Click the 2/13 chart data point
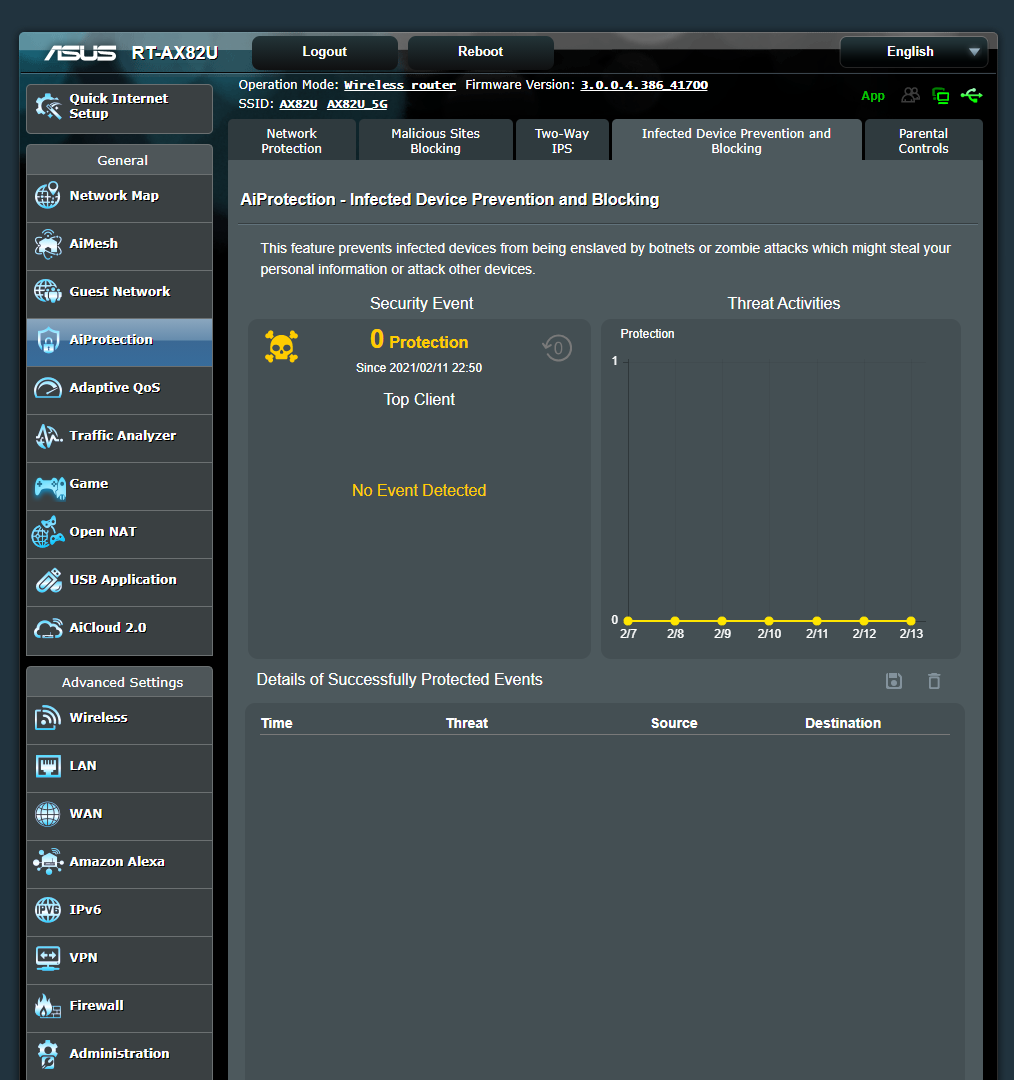 (911, 621)
